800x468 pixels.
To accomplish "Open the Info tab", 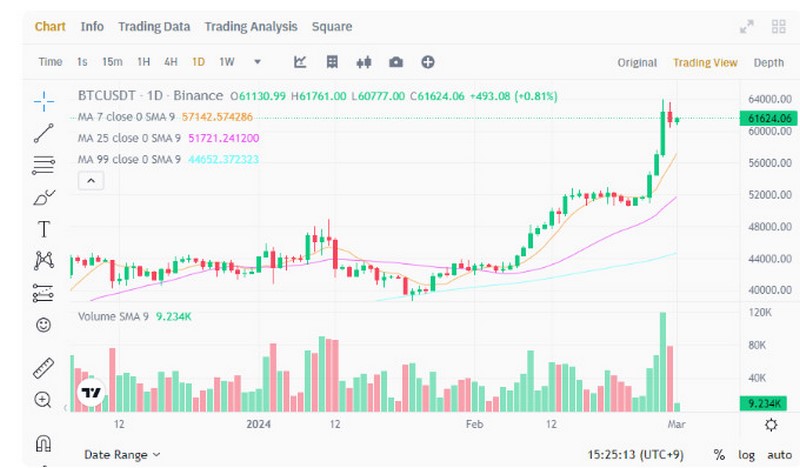I will pos(92,27).
